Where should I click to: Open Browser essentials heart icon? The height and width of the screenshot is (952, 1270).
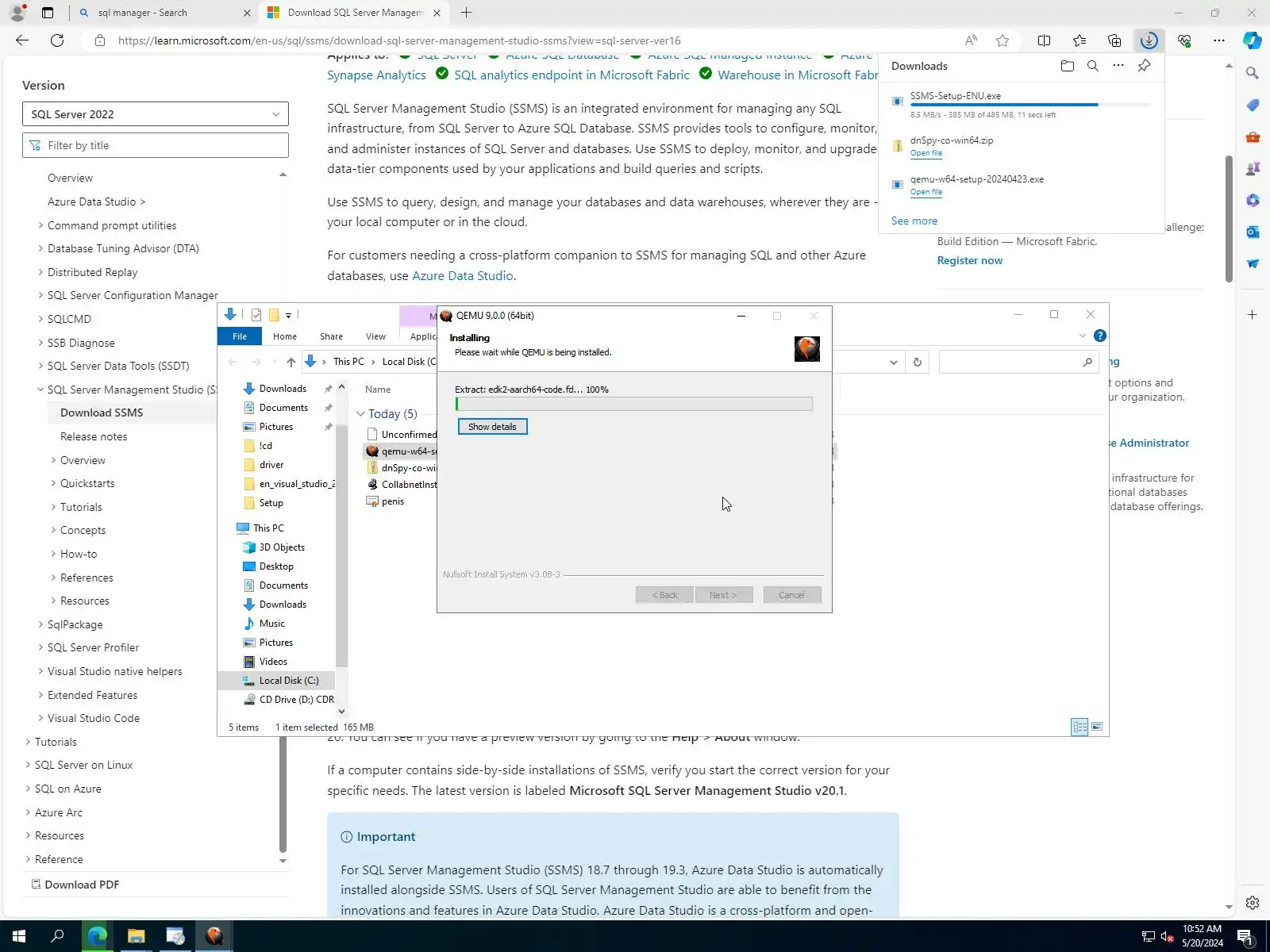click(x=1184, y=40)
